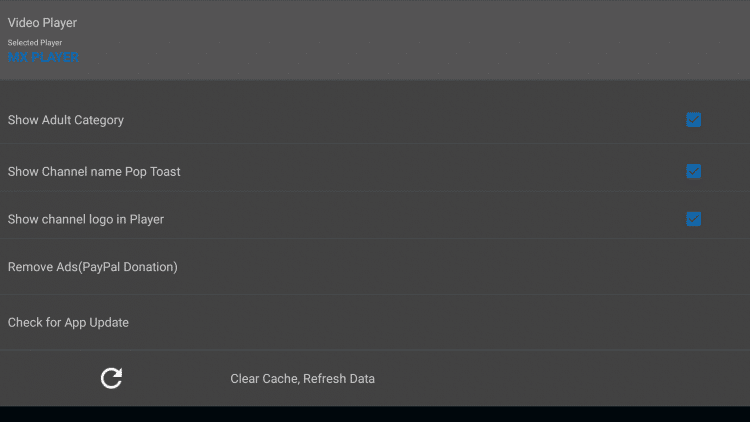
Task: Tap the circular refresh arrow icon
Action: [x=111, y=378]
